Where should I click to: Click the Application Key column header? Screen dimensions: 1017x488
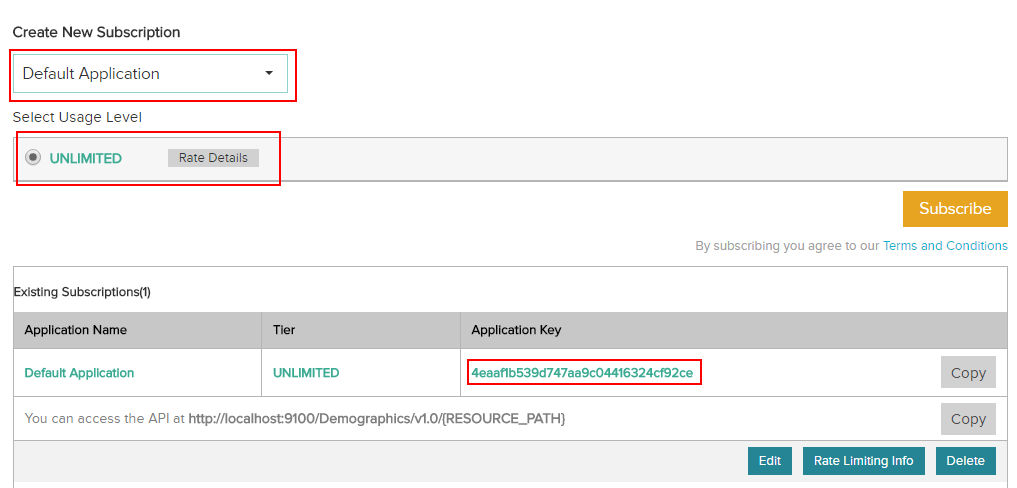coord(516,330)
